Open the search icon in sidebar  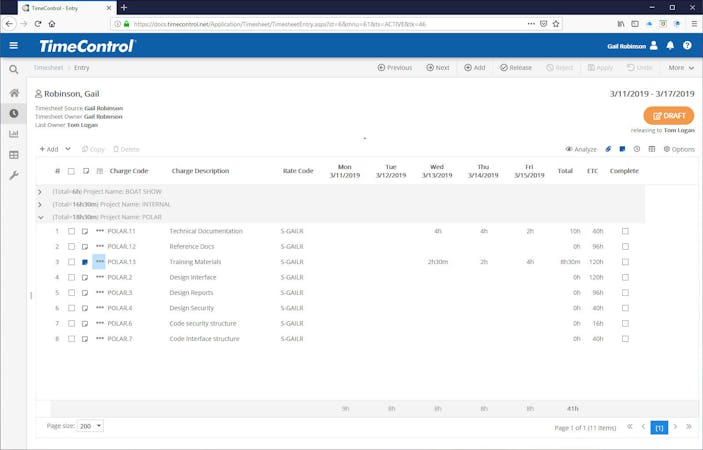pos(14,69)
